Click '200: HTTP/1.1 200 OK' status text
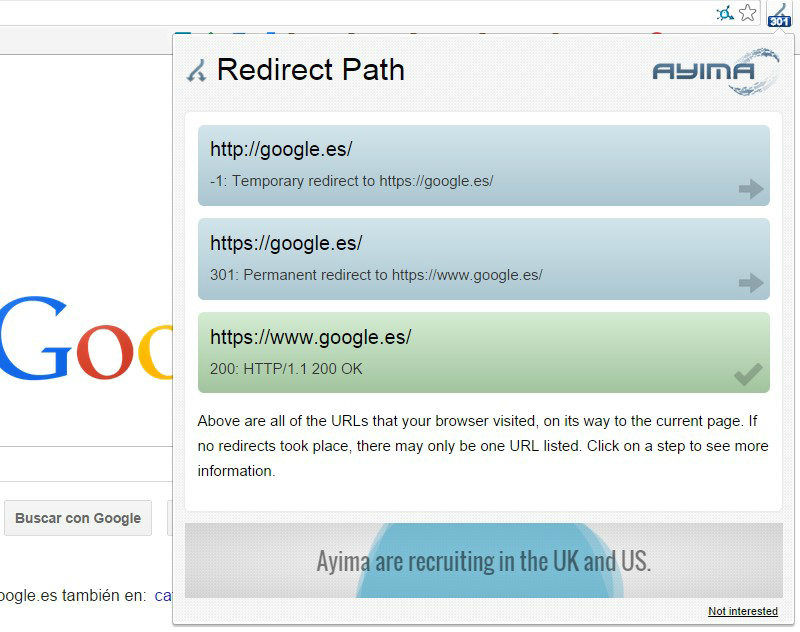This screenshot has height=632, width=800. click(x=286, y=369)
